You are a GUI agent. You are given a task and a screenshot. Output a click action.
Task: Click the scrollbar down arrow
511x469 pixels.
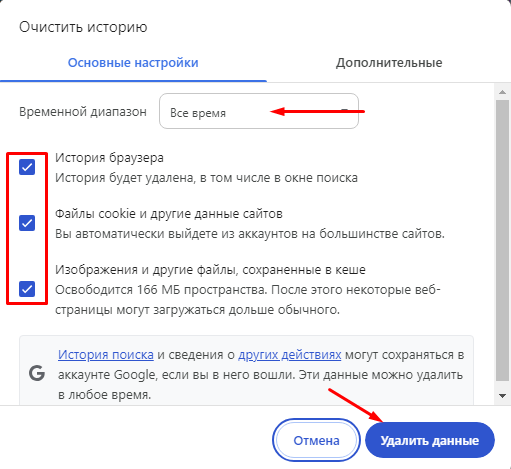(502, 396)
